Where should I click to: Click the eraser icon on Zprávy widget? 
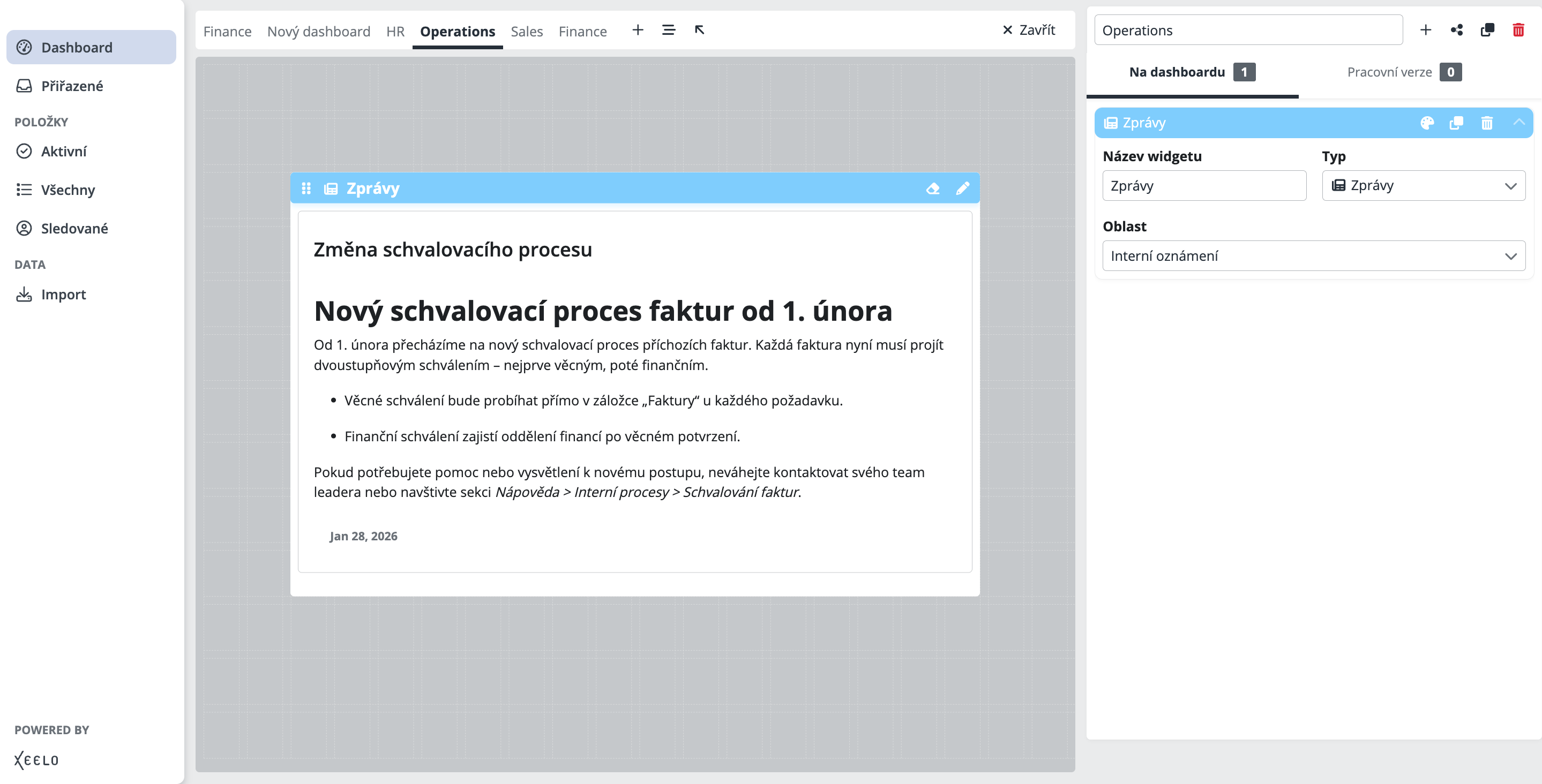(932, 189)
